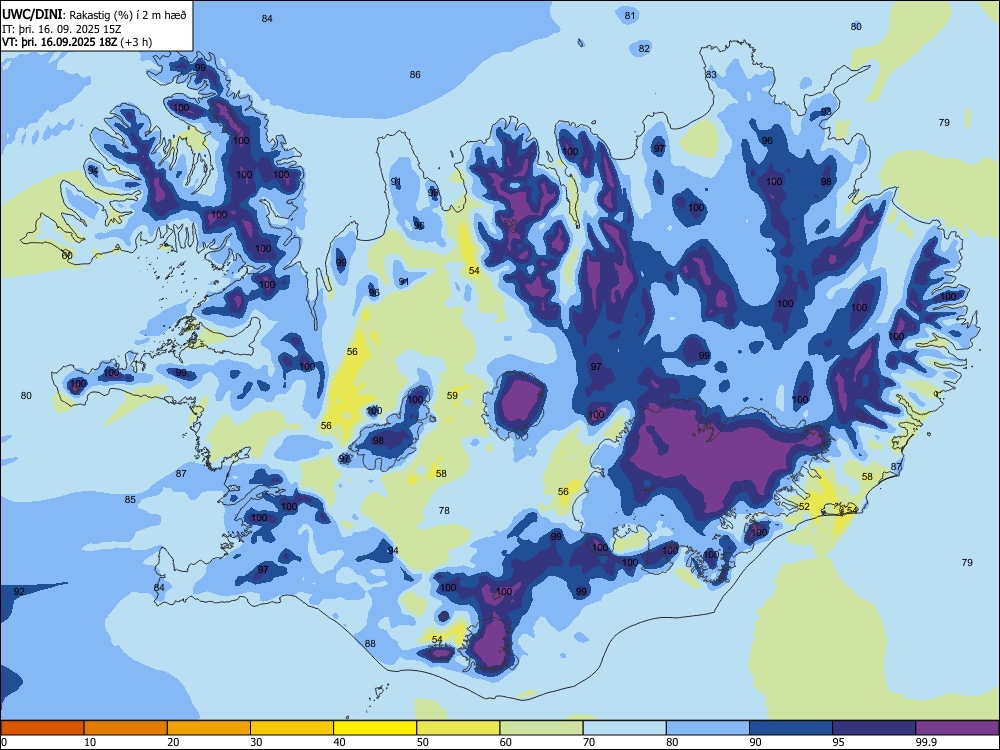Click the humidity value 59 in central Iceland
Image resolution: width=1000 pixels, height=750 pixels.
click(452, 395)
